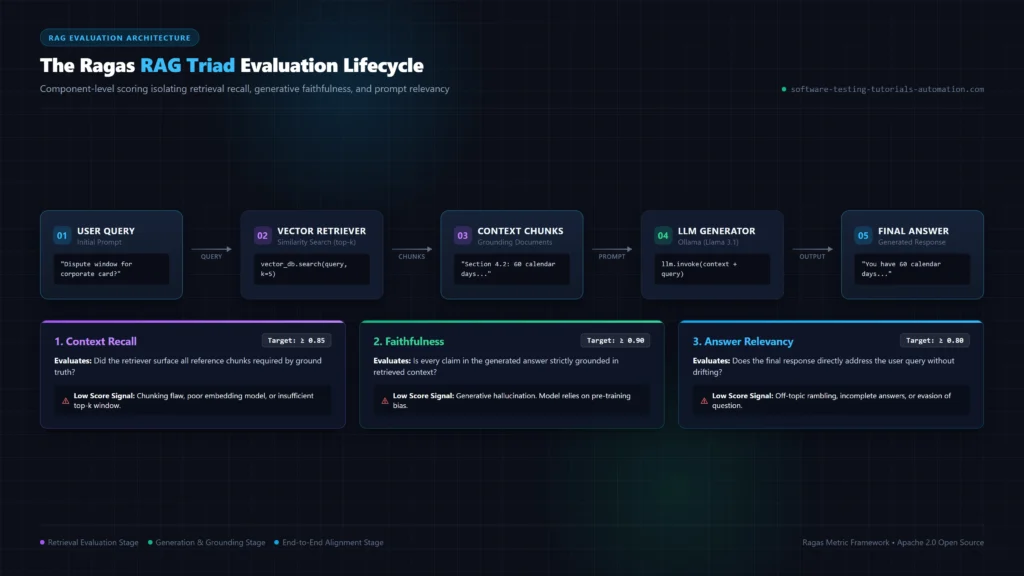Viewport: 1024px width, 576px height.
Task: Select the 04 badge on LLM Generator
Action: point(663,236)
